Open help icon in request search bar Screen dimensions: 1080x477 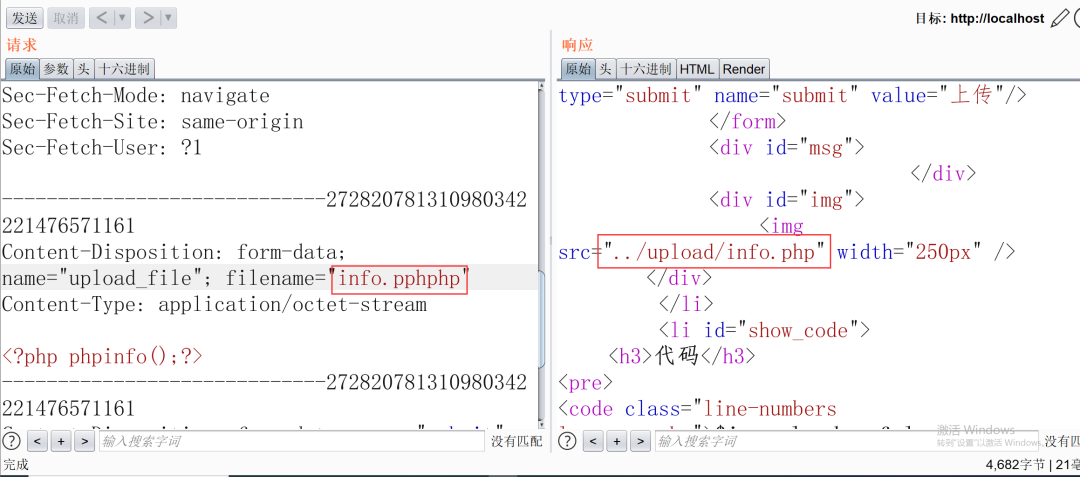tap(11, 441)
